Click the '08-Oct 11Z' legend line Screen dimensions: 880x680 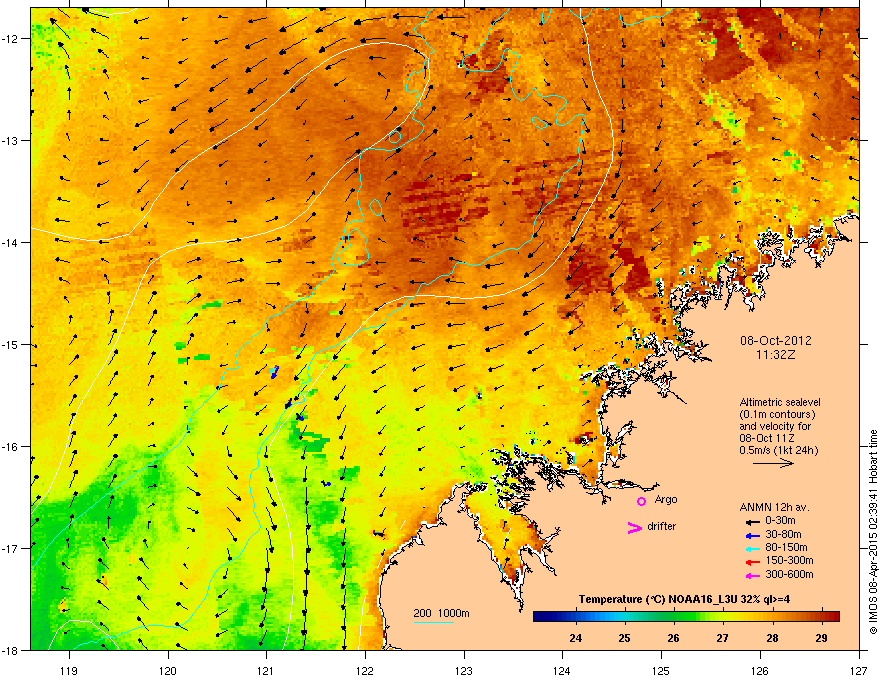point(766,438)
